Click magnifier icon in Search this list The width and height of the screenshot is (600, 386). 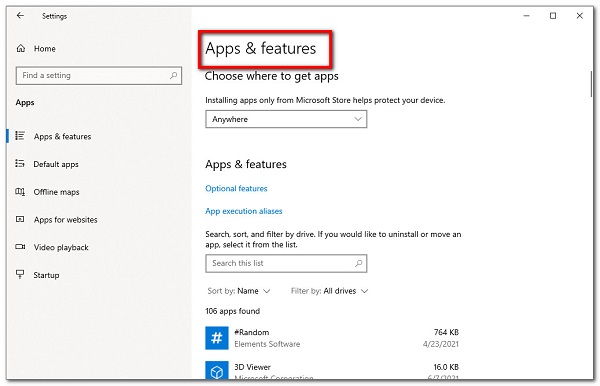[x=359, y=263]
